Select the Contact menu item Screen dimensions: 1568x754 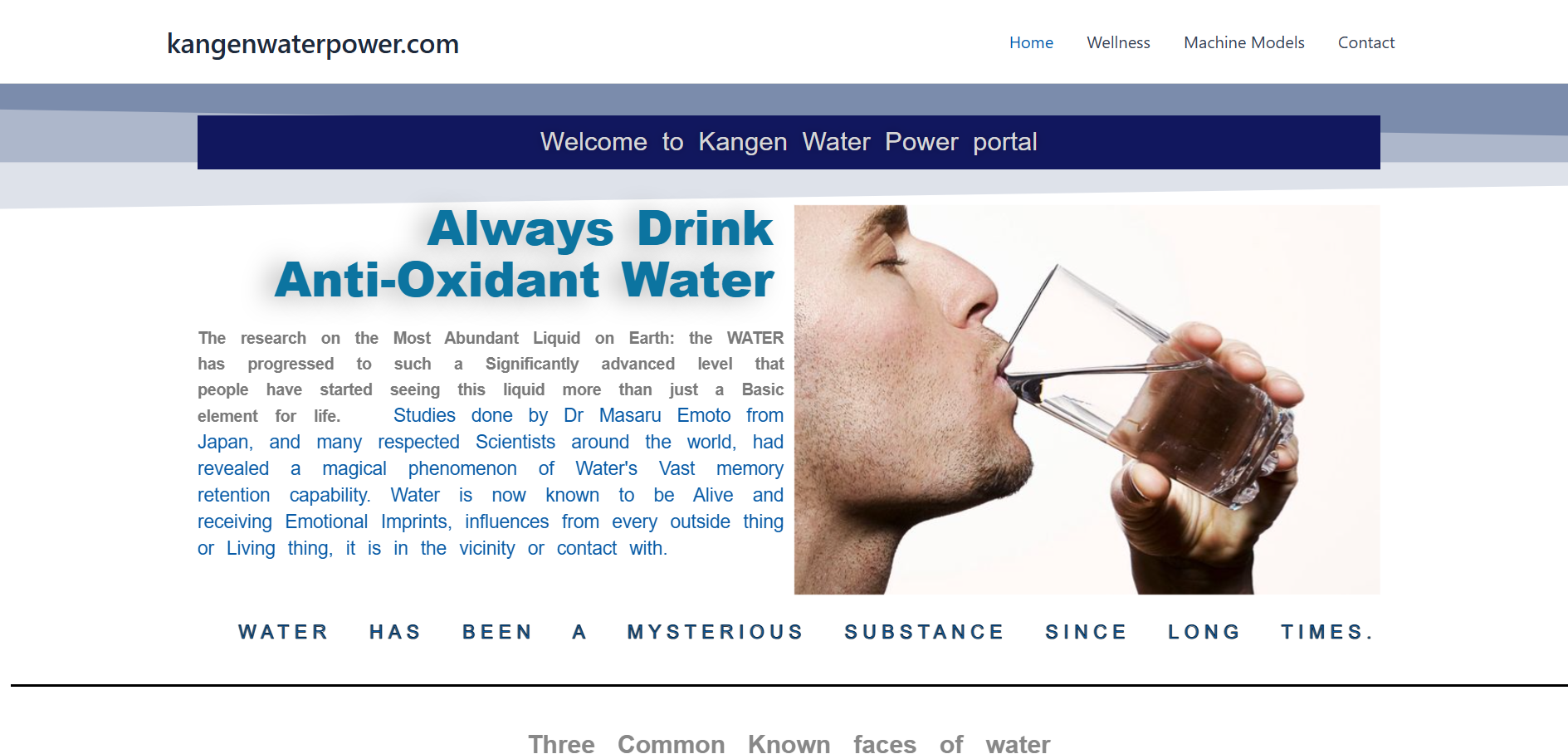click(x=1365, y=42)
